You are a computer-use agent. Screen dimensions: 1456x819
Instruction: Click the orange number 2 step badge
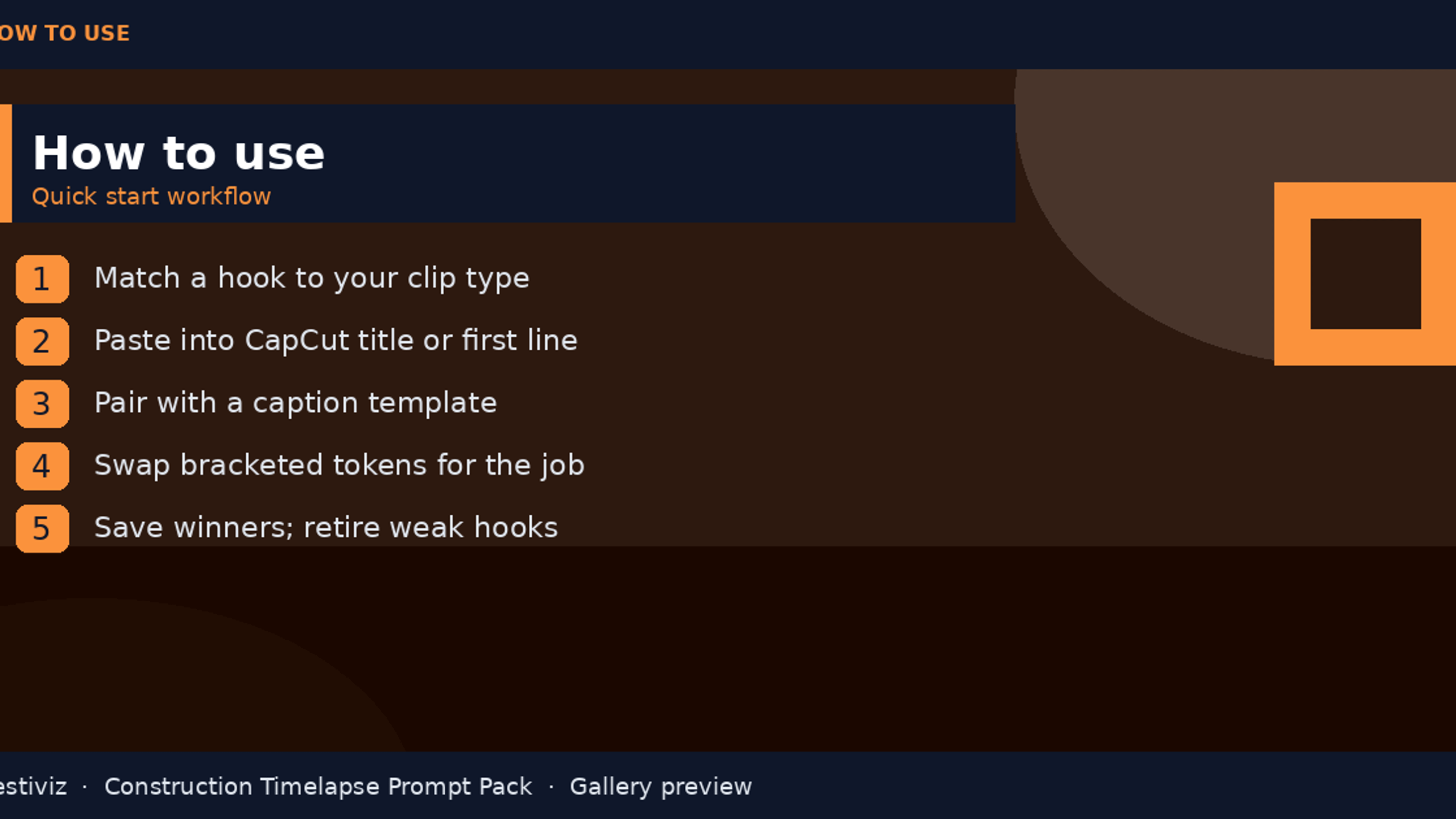(43, 341)
